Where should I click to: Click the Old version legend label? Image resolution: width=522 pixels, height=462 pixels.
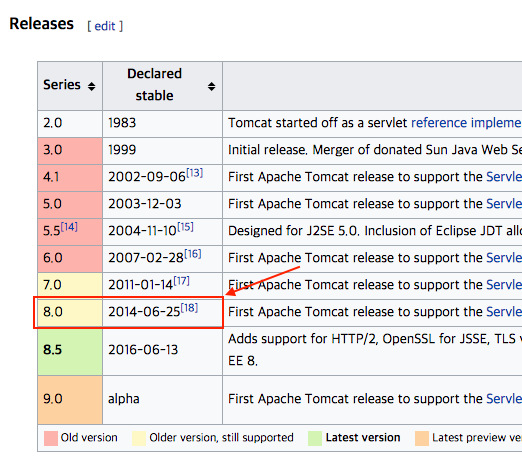[x=89, y=438]
